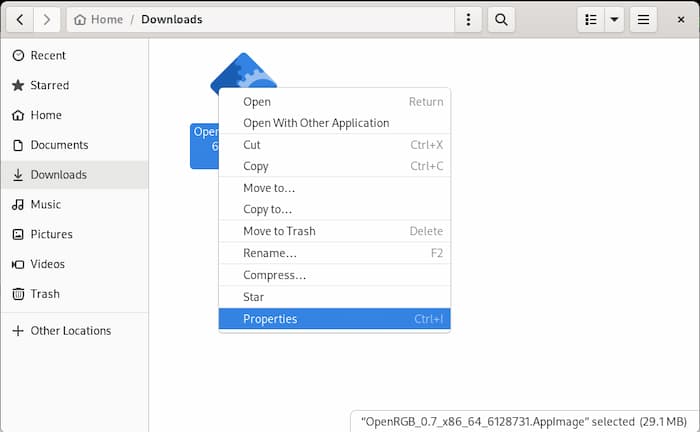Image resolution: width=700 pixels, height=432 pixels.
Task: Open Starred in the sidebar
Action: (x=75, y=85)
